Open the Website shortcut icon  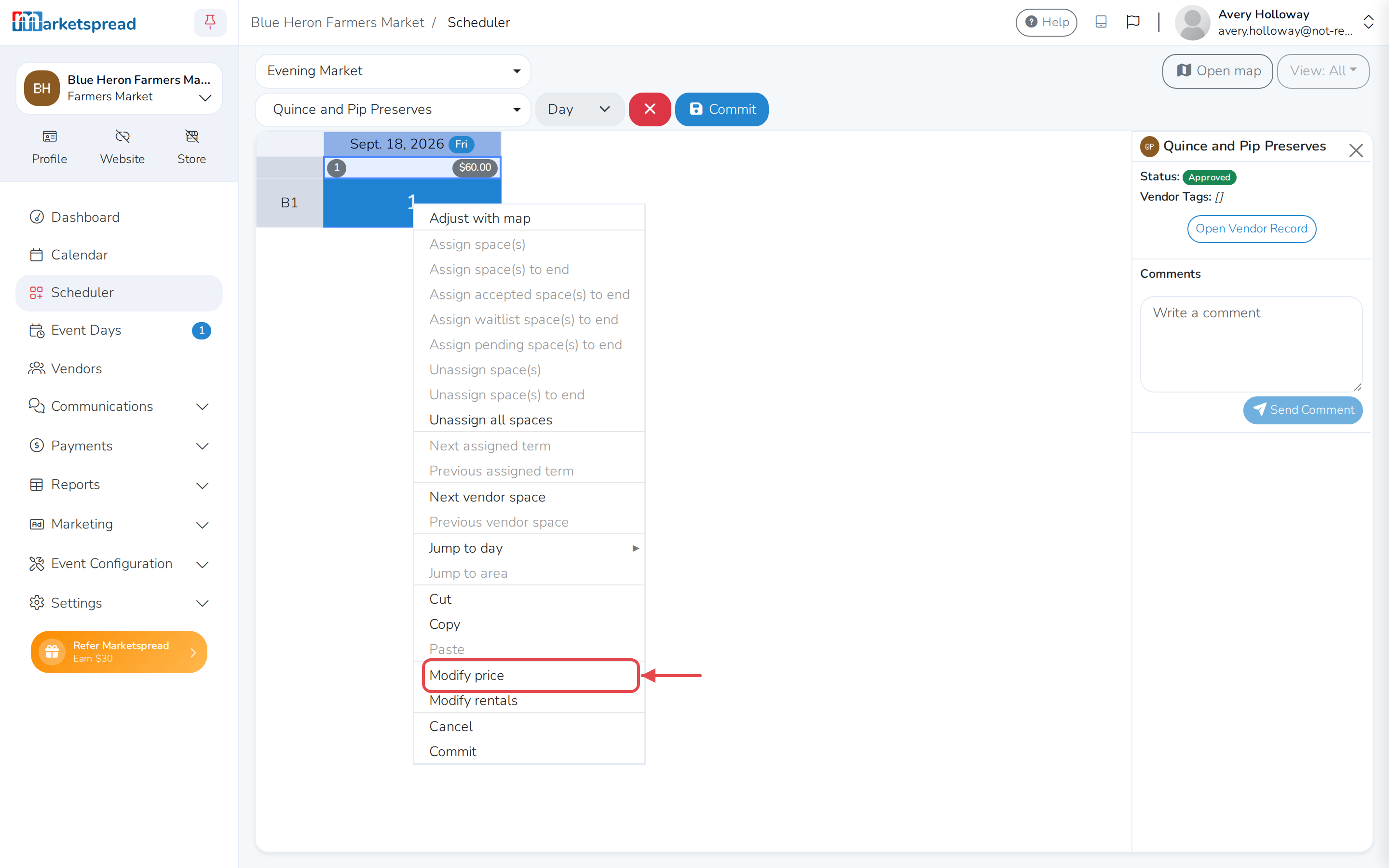click(x=122, y=148)
